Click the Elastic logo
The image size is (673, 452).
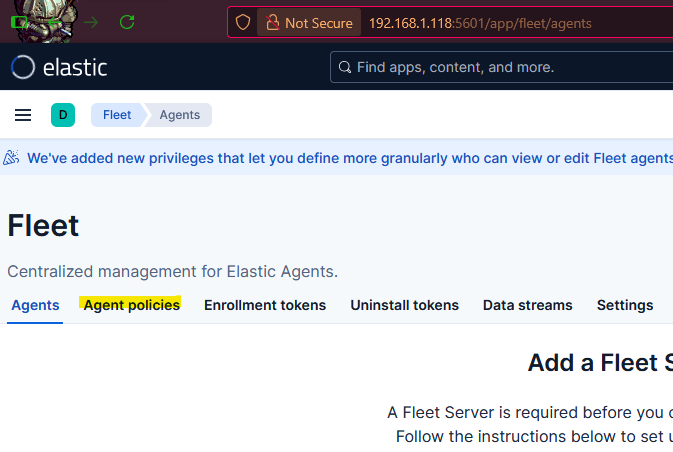click(x=59, y=67)
